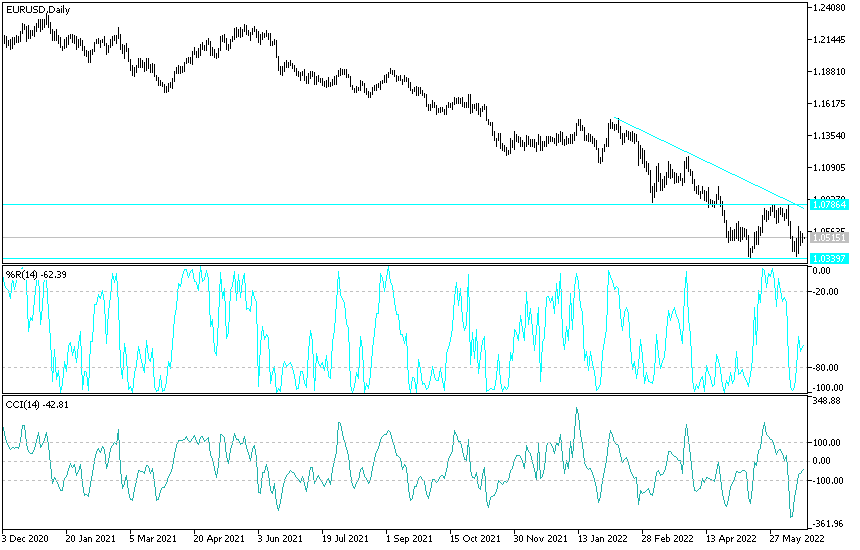Click the 0.00 level in %R panel
This screenshot has width=860, height=550.
821,271
